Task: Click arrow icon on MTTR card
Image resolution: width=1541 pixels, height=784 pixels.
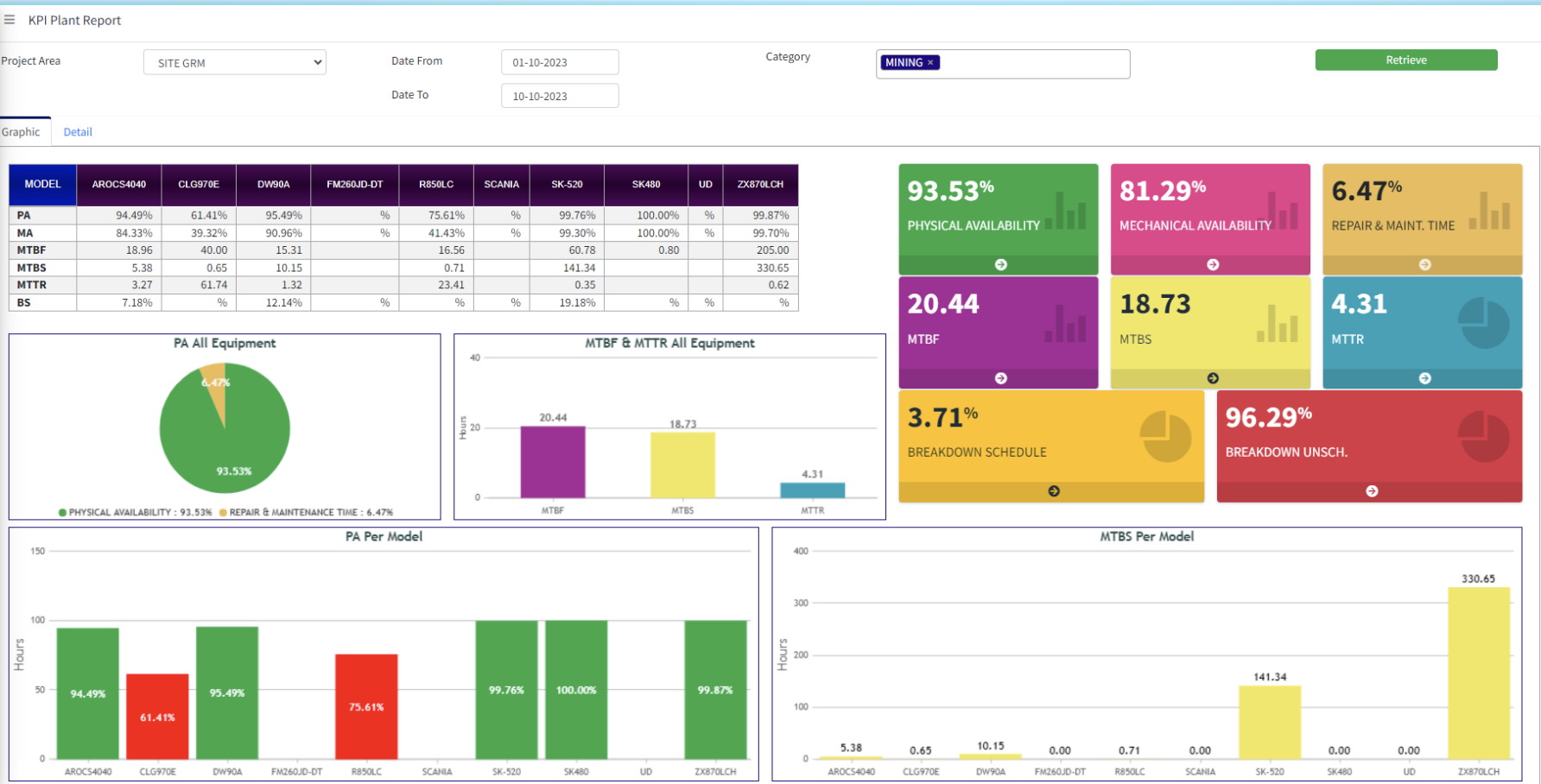Action: pyautogui.click(x=1424, y=378)
